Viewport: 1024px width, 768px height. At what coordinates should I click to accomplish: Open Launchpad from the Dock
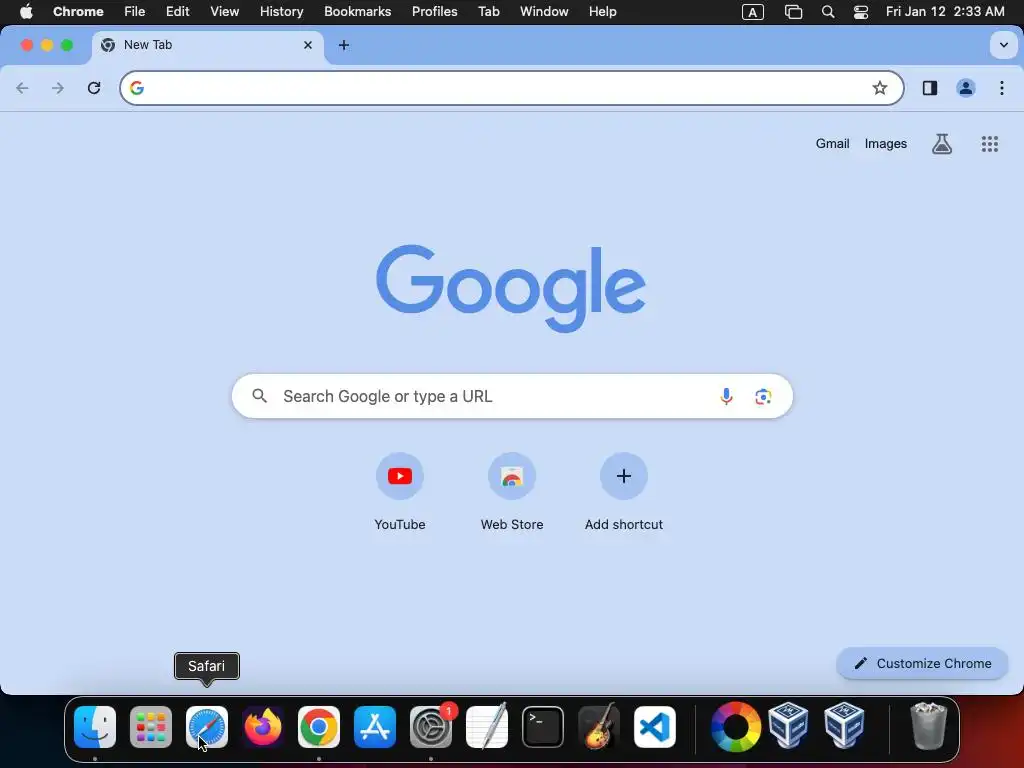tap(151, 727)
